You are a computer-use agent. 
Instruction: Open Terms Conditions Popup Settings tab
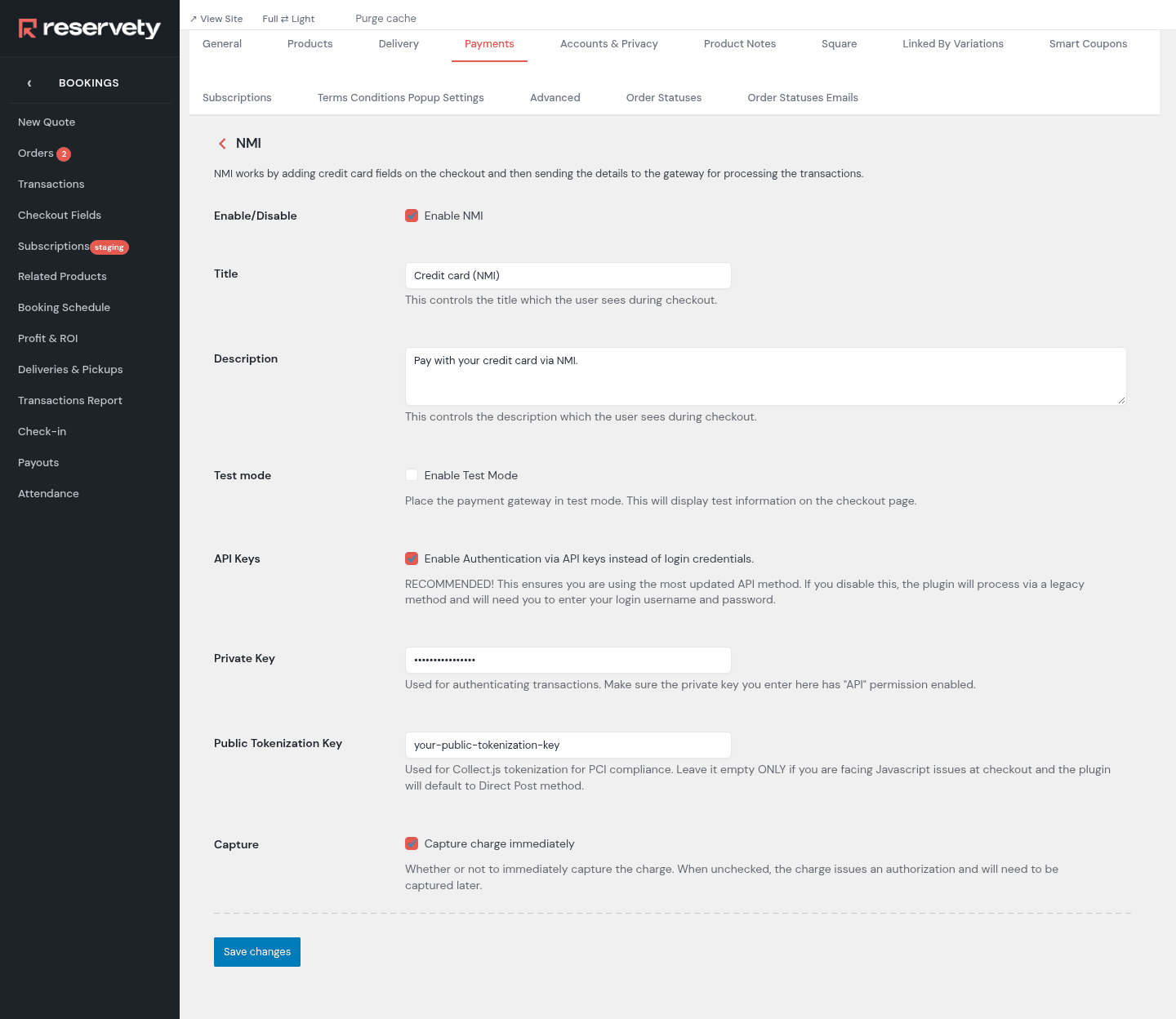[401, 98]
